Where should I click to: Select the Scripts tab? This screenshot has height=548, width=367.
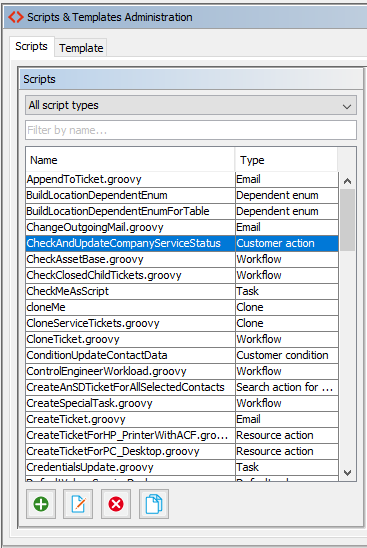pyautogui.click(x=31, y=46)
